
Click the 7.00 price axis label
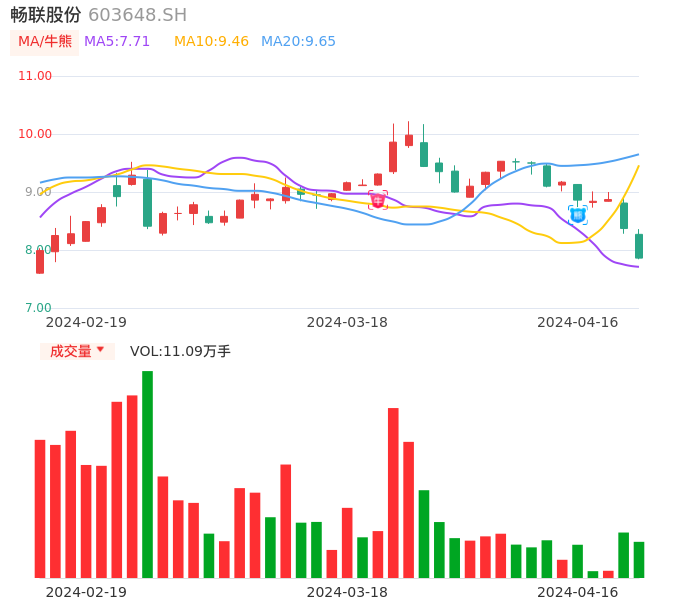38,308
